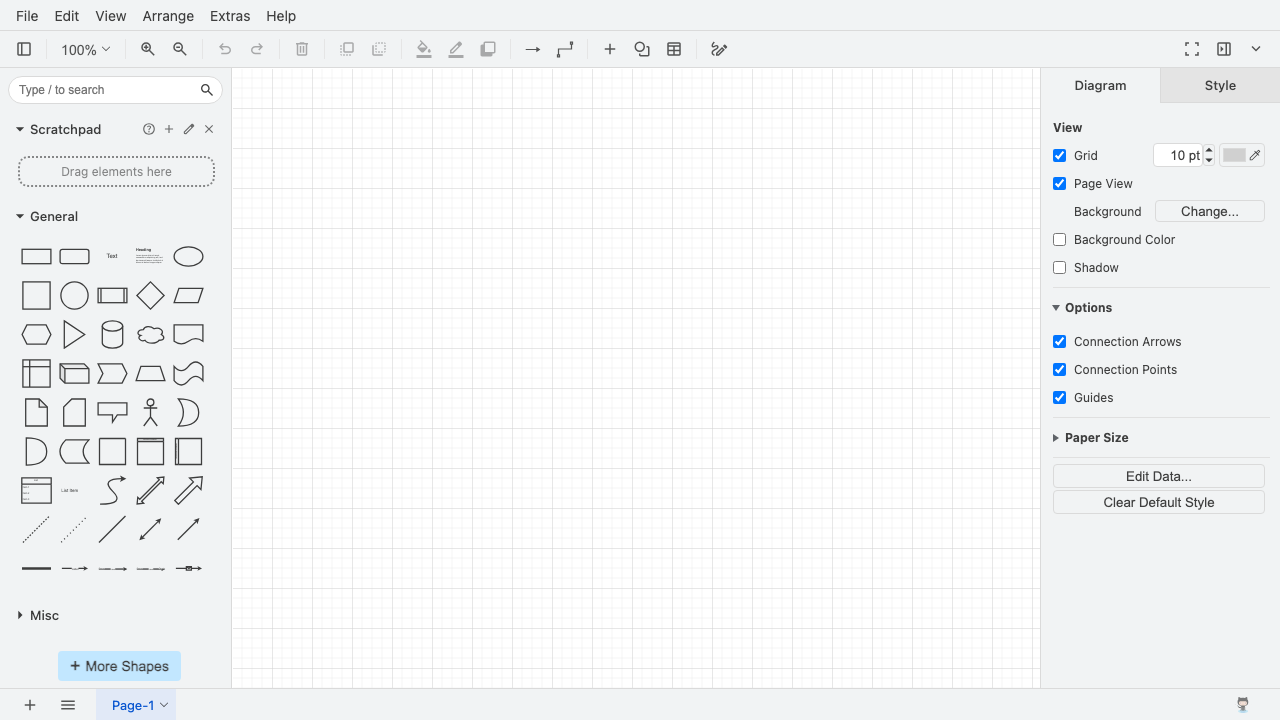The height and width of the screenshot is (720, 1280).
Task: Open the 100% zoom dropdown
Action: 85,49
